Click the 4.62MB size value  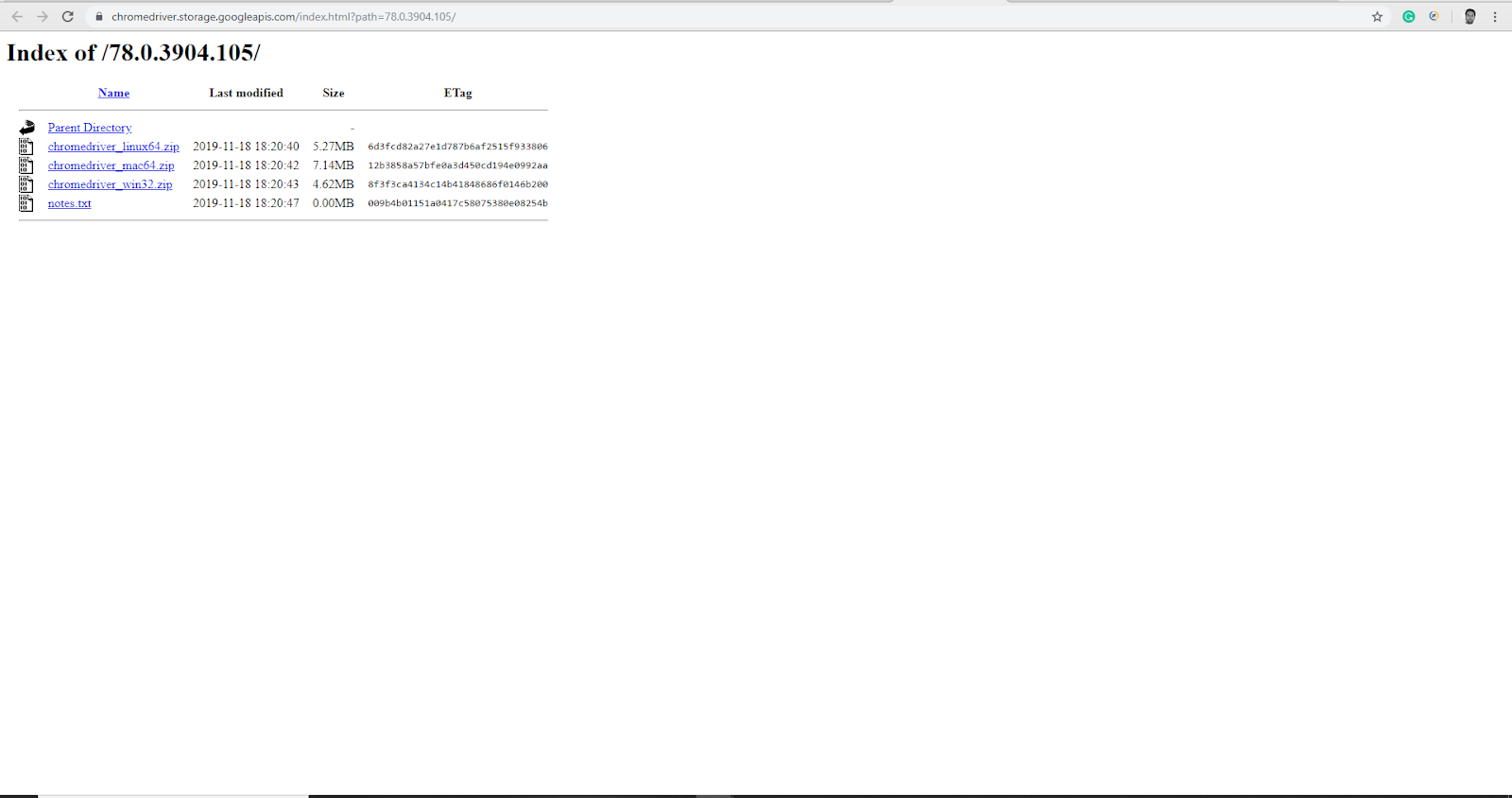(x=334, y=184)
